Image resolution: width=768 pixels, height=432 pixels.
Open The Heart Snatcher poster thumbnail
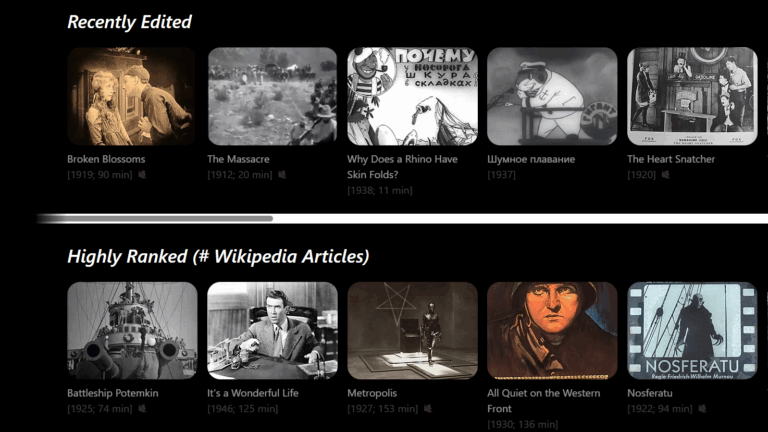[692, 96]
